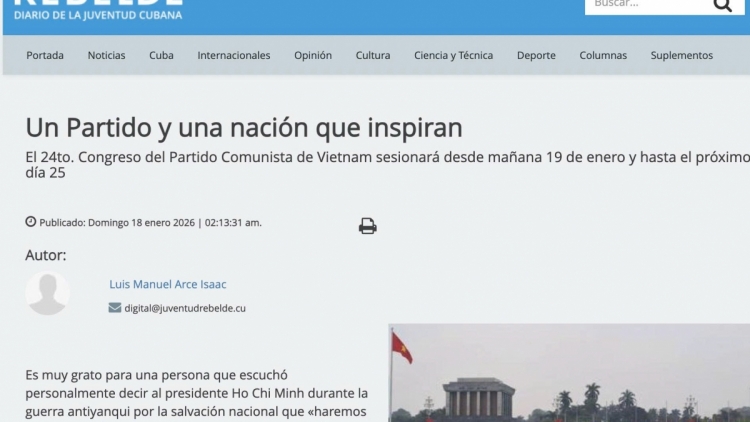This screenshot has width=750, height=422.
Task: Click the clock icon beside publication date
Action: [30, 222]
